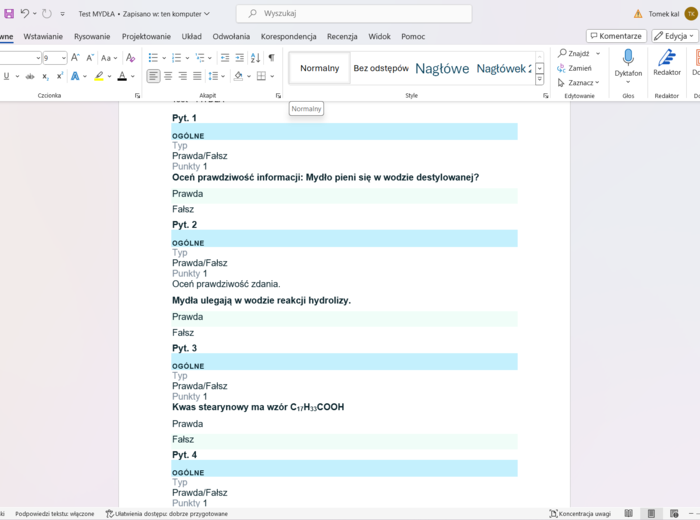This screenshot has width=700, height=520.
Task: Decrease font size with the A-down icon
Action: [x=90, y=58]
